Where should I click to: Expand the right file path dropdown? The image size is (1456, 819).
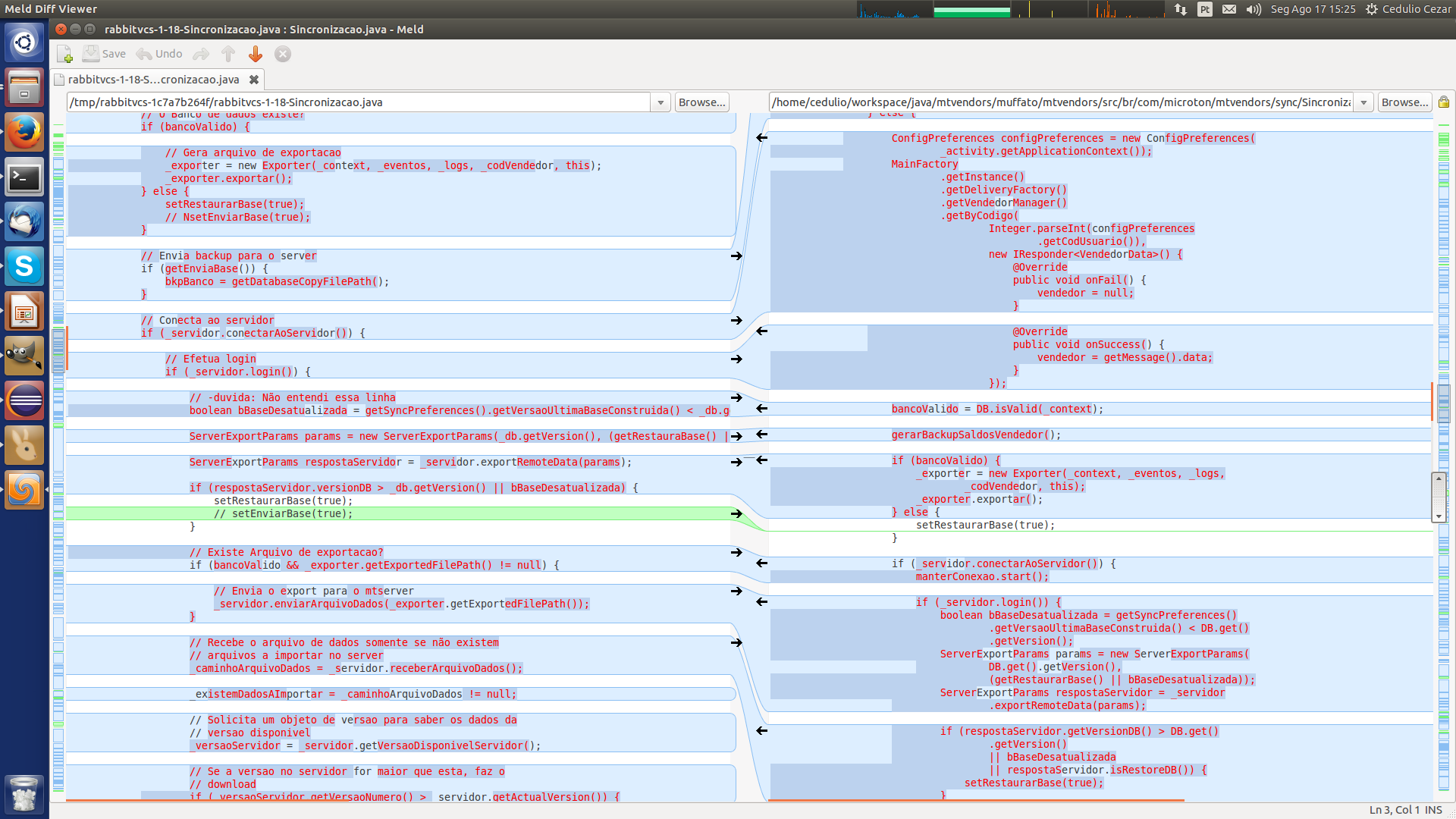pyautogui.click(x=1364, y=102)
